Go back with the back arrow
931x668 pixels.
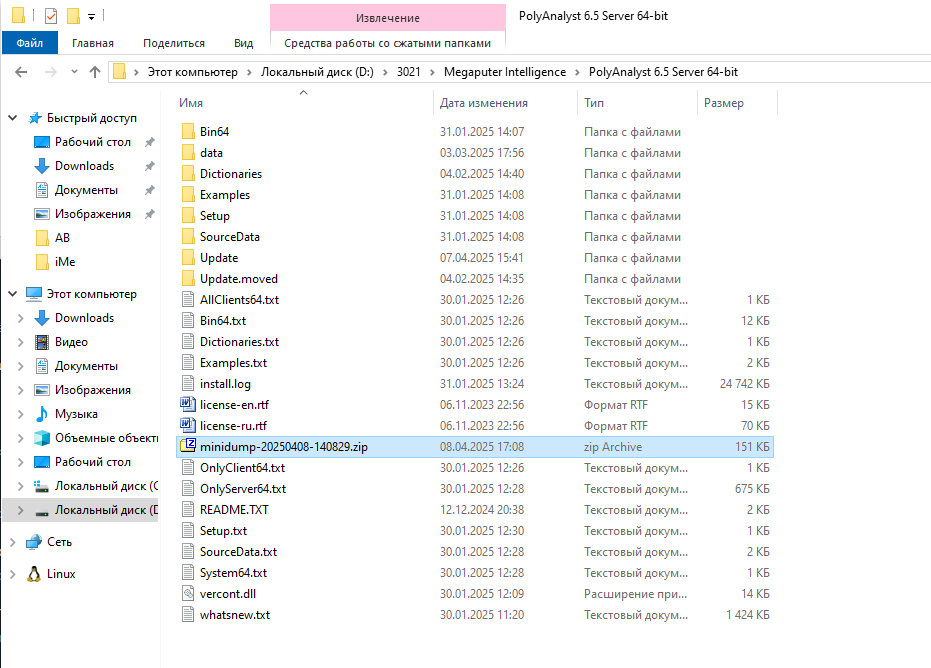21,72
